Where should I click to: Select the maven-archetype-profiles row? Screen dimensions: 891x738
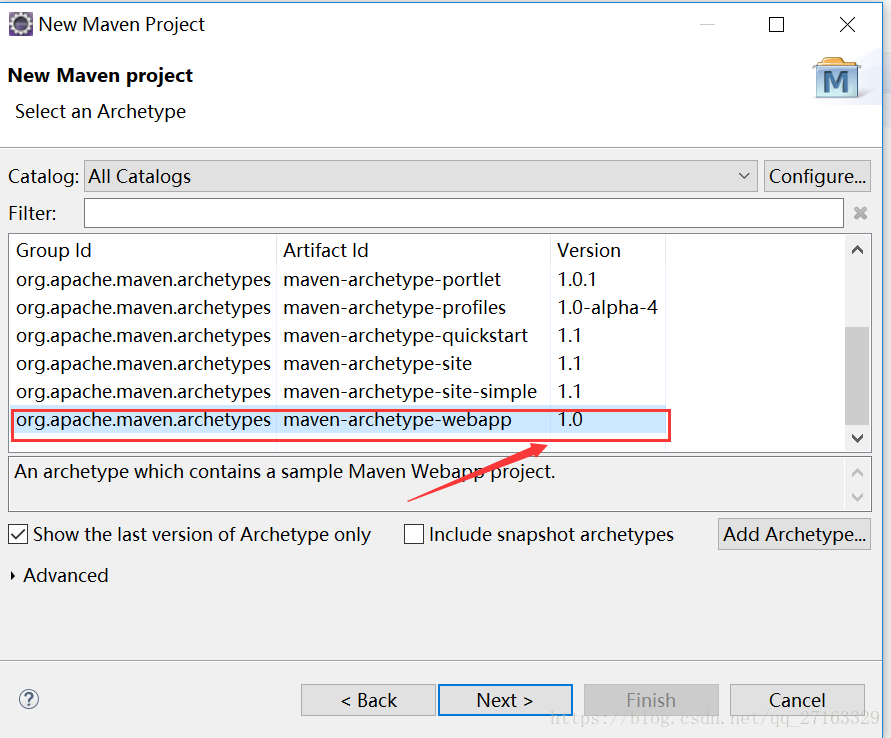coord(338,307)
